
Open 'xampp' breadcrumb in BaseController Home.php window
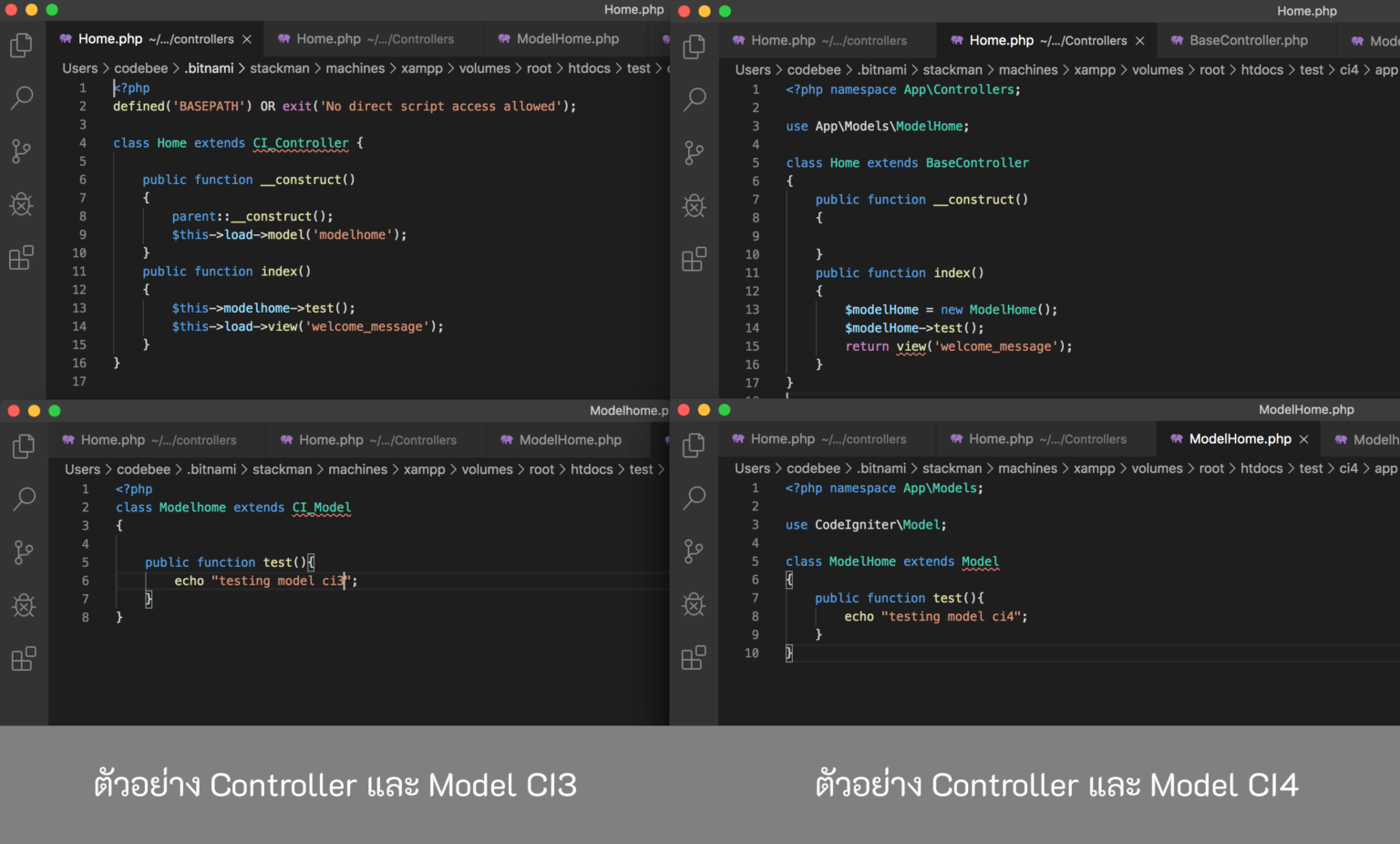tap(1095, 70)
